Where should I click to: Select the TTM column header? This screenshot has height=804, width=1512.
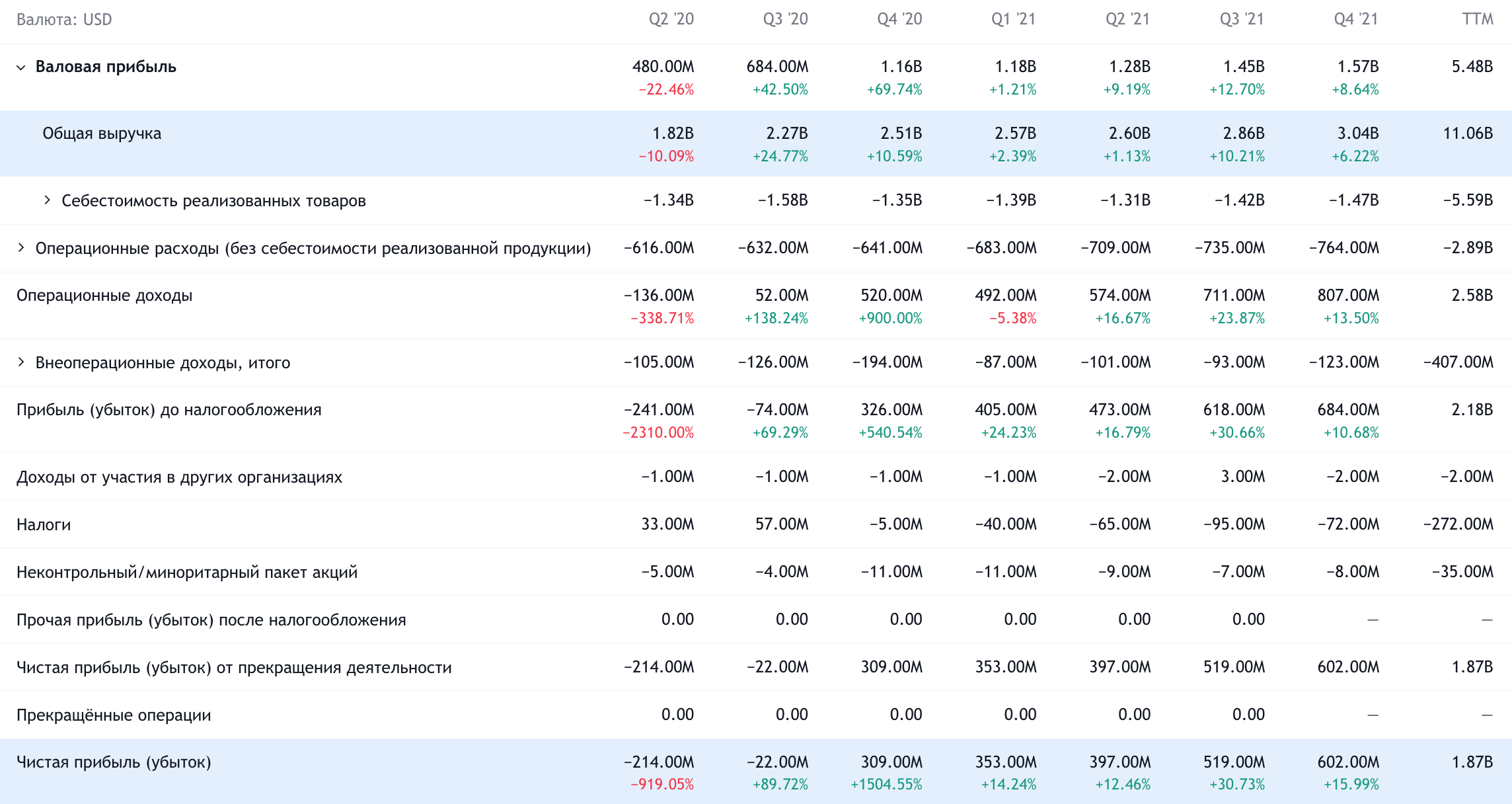(1478, 19)
